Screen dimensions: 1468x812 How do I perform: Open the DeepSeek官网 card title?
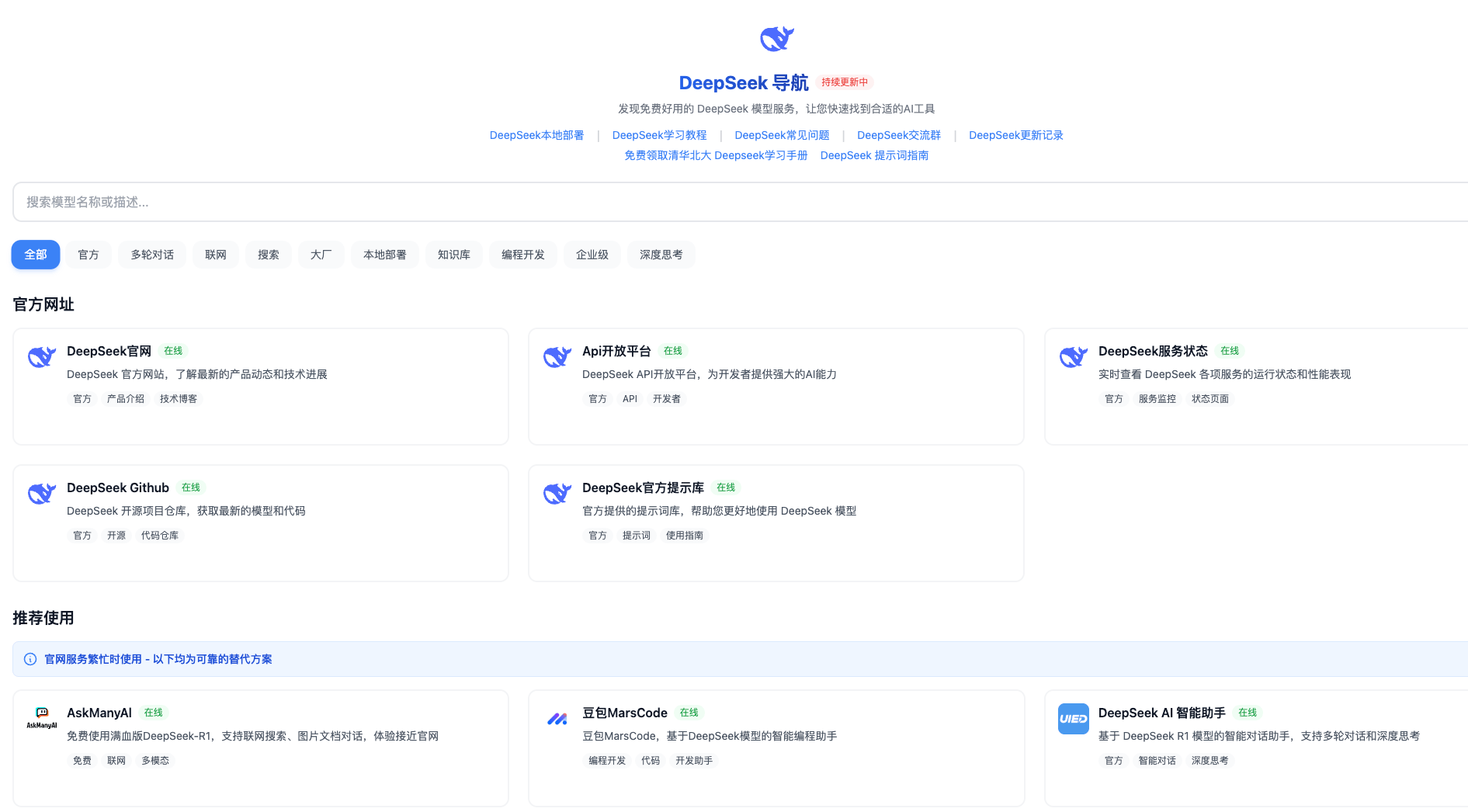click(x=109, y=351)
